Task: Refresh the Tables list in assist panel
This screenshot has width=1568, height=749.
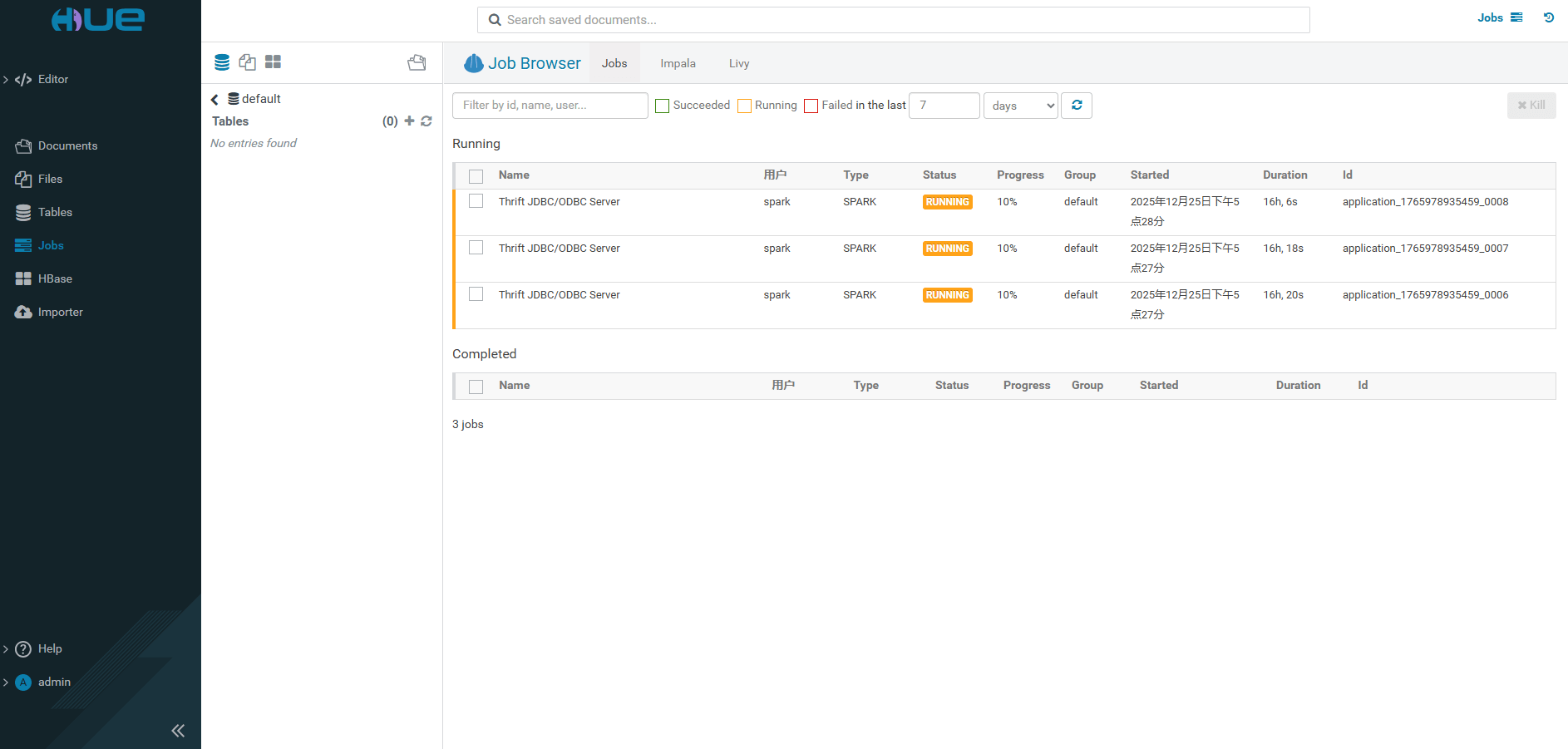Action: (427, 121)
